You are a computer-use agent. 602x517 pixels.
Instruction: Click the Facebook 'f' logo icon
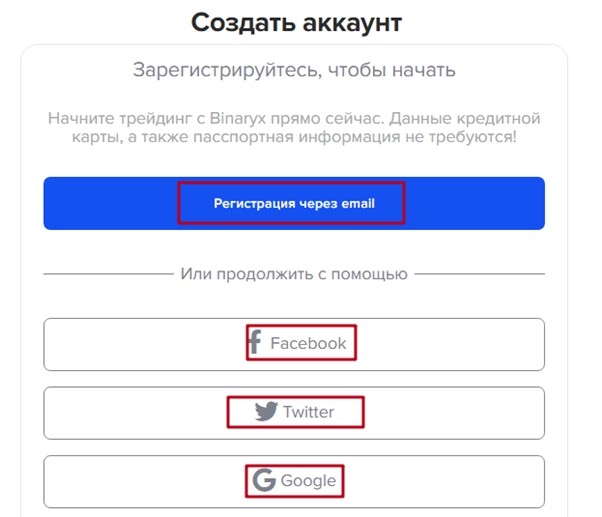click(x=255, y=342)
